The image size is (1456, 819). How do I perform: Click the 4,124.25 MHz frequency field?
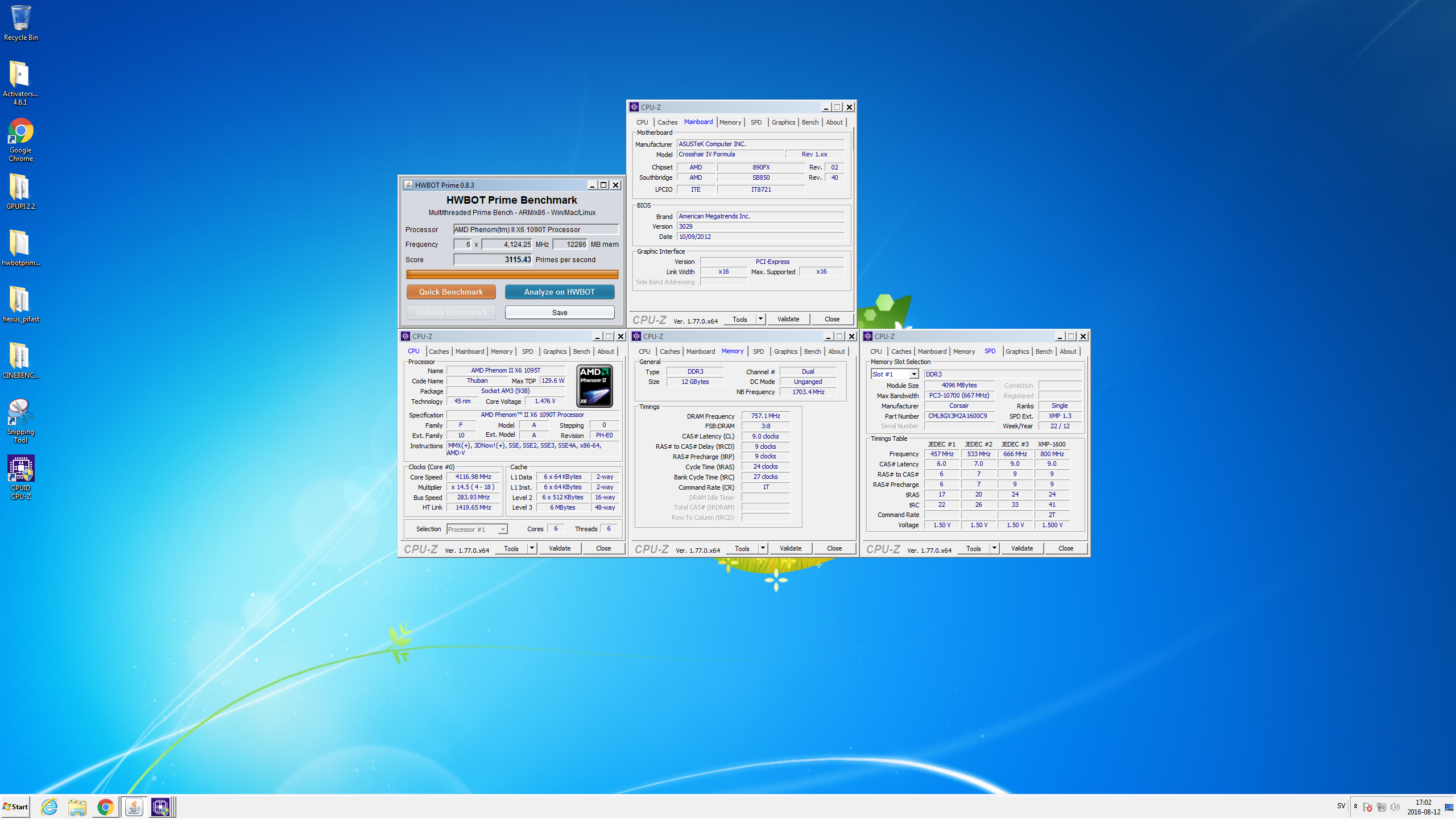(507, 244)
